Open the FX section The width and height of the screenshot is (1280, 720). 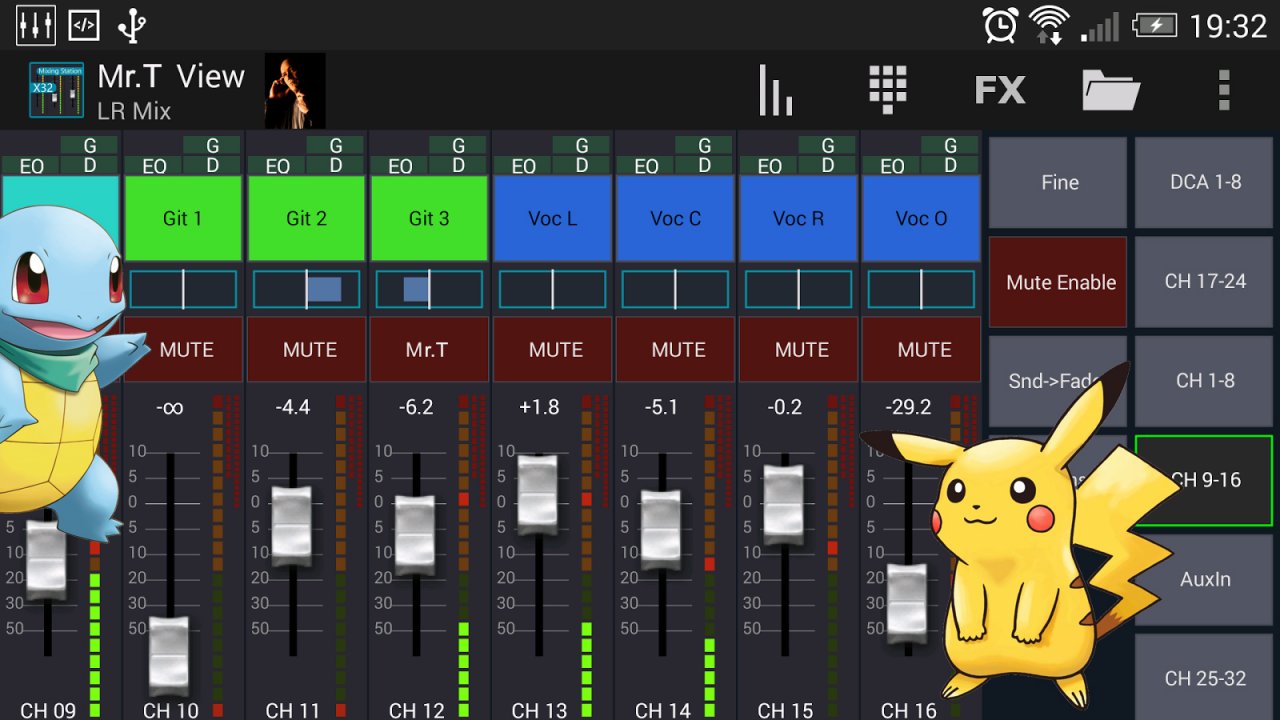point(1000,91)
